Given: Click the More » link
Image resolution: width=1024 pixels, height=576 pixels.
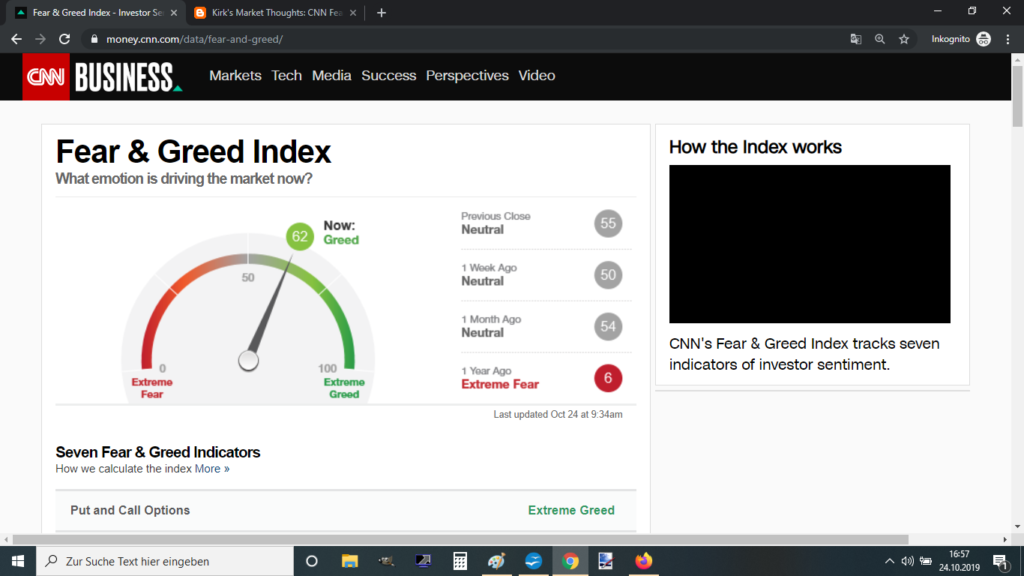Looking at the screenshot, I should [212, 469].
